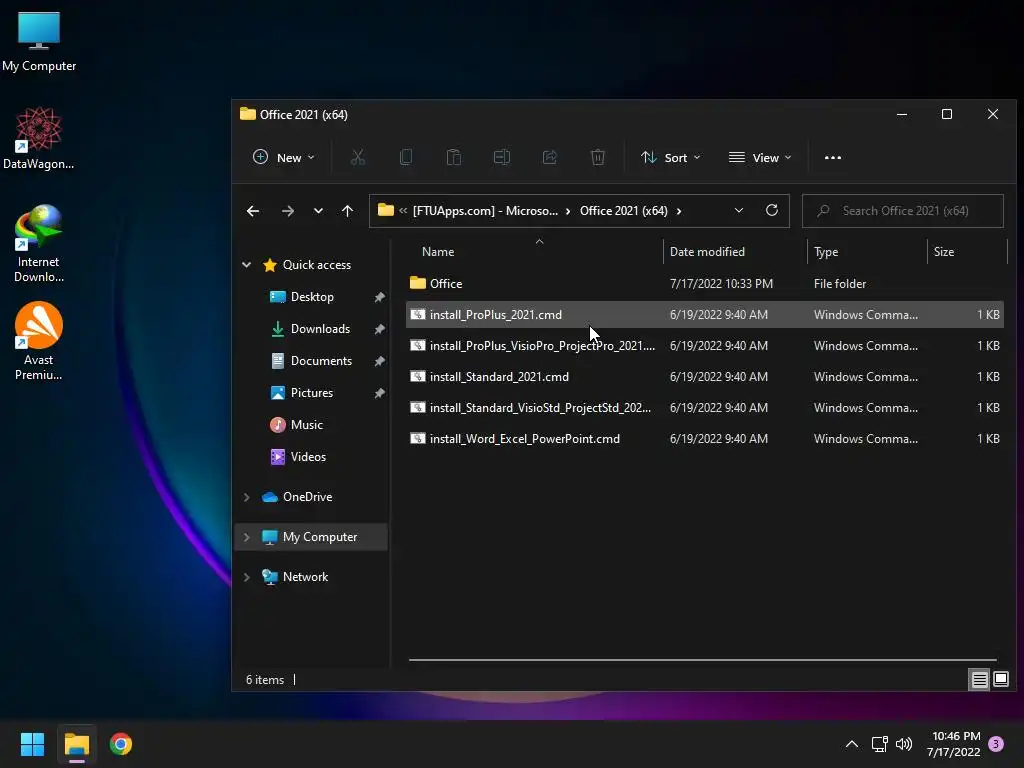Open the See more ellipsis menu
The width and height of the screenshot is (1024, 768).
click(x=833, y=157)
